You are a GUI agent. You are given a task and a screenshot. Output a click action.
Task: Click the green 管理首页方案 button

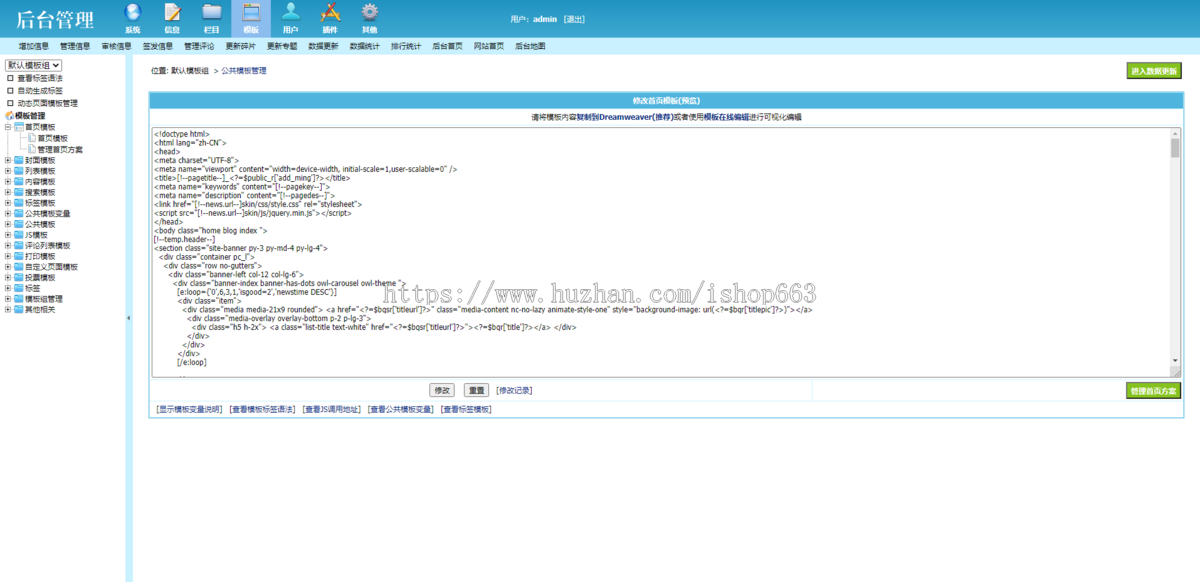[1153, 390]
